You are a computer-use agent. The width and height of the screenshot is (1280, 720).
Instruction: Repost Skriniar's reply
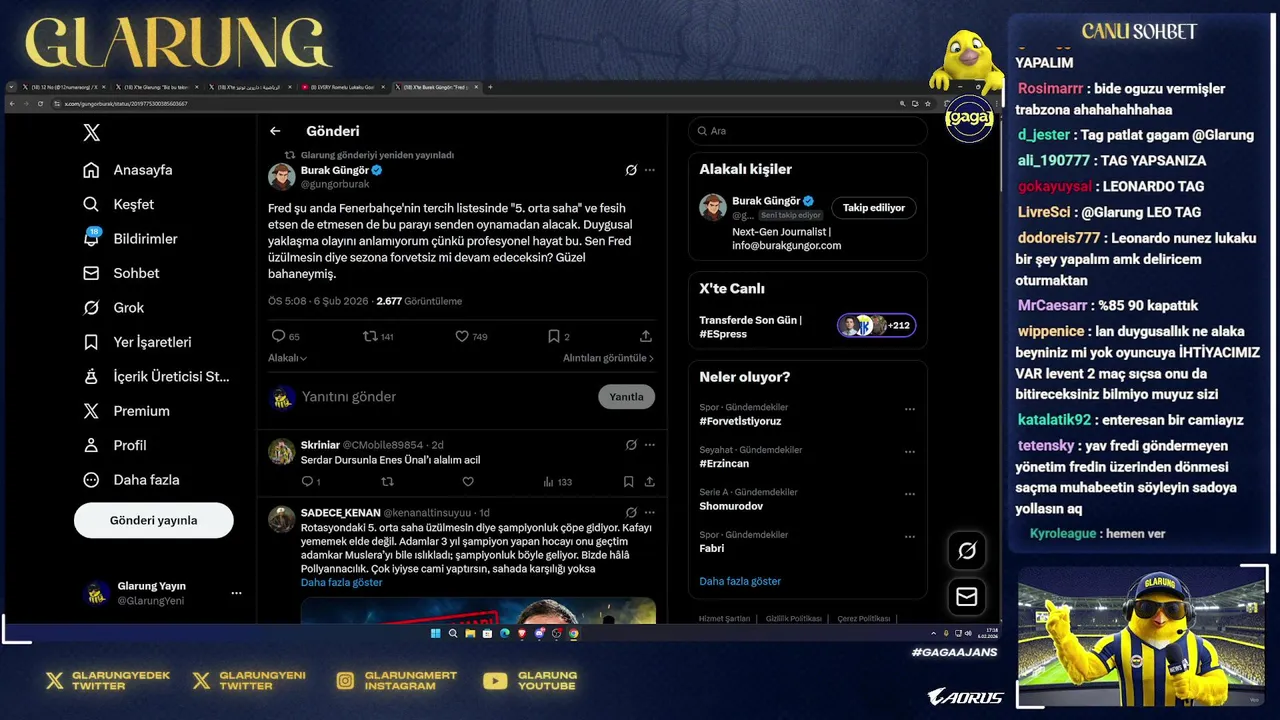tap(388, 482)
